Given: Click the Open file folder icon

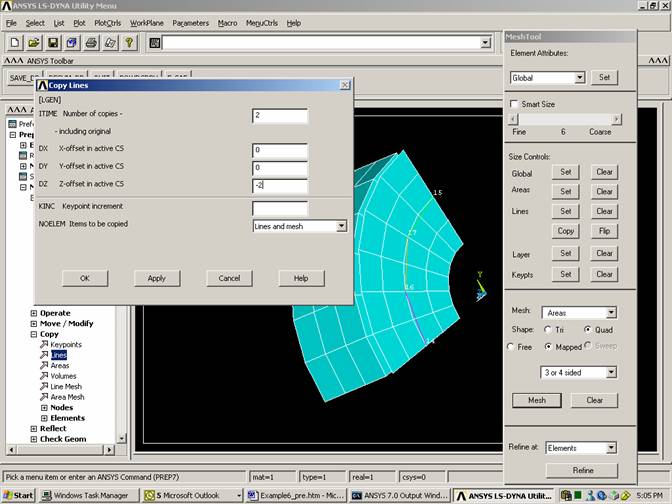Looking at the screenshot, I should (x=33, y=43).
